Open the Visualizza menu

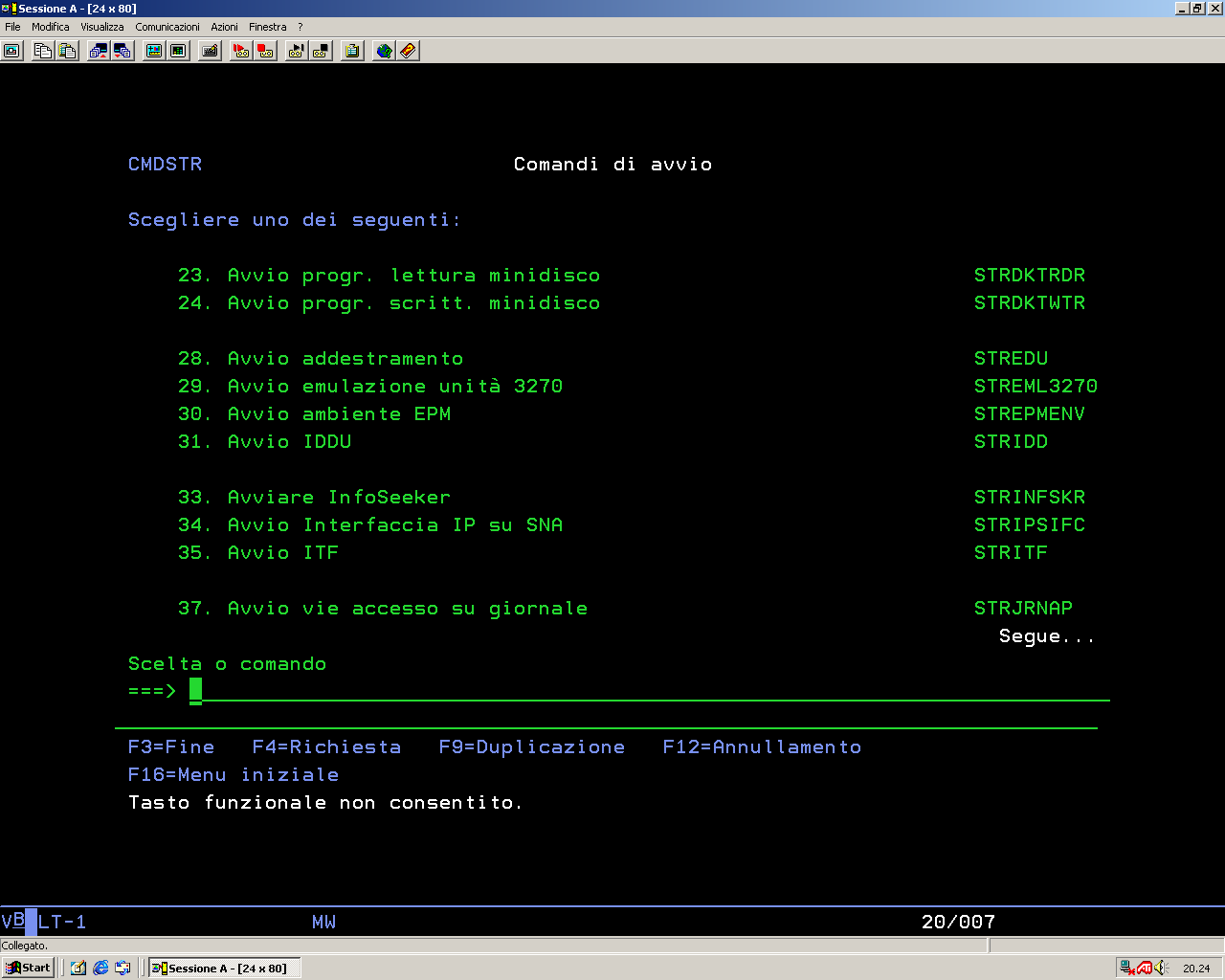click(x=102, y=27)
